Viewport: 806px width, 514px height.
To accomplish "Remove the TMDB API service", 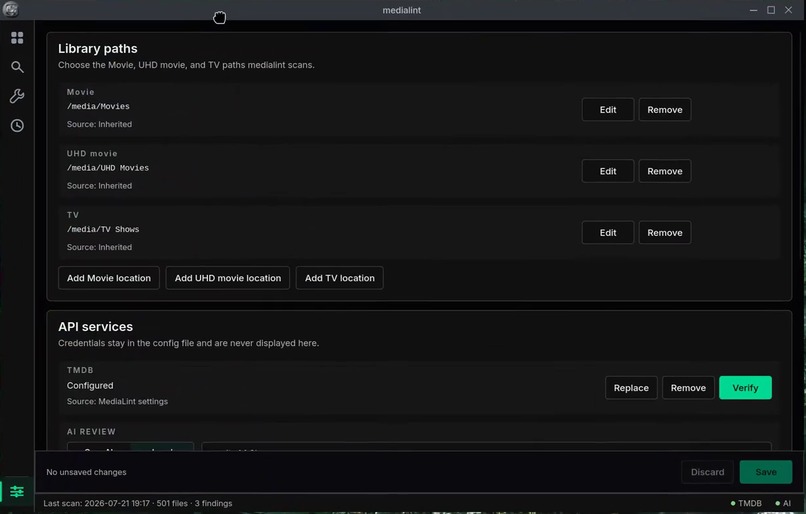I will (x=688, y=388).
